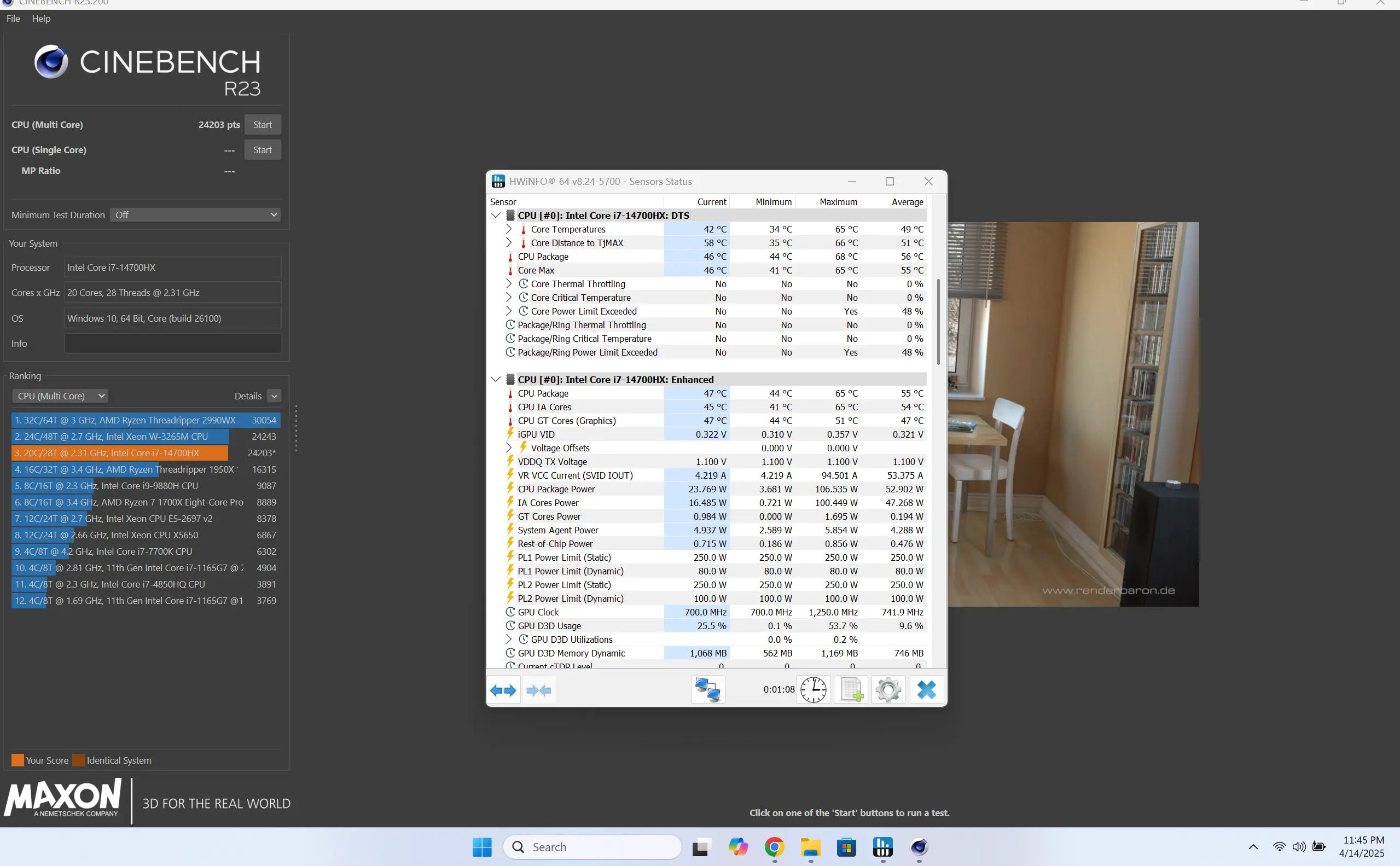The width and height of the screenshot is (1400, 866).
Task: Expand Core Temperatures row
Action: 508,229
